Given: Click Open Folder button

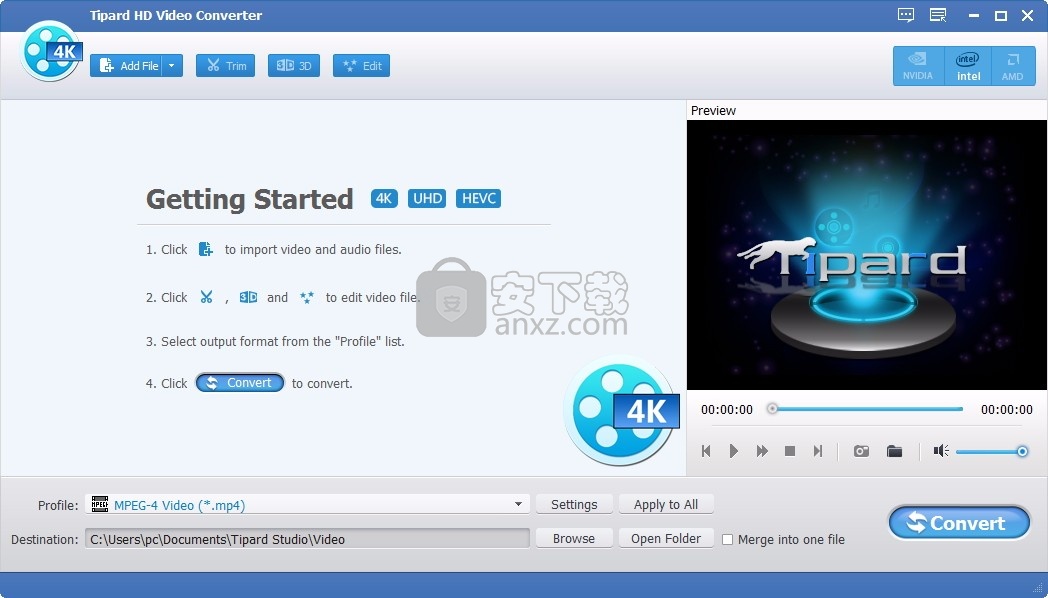Looking at the screenshot, I should [x=666, y=539].
